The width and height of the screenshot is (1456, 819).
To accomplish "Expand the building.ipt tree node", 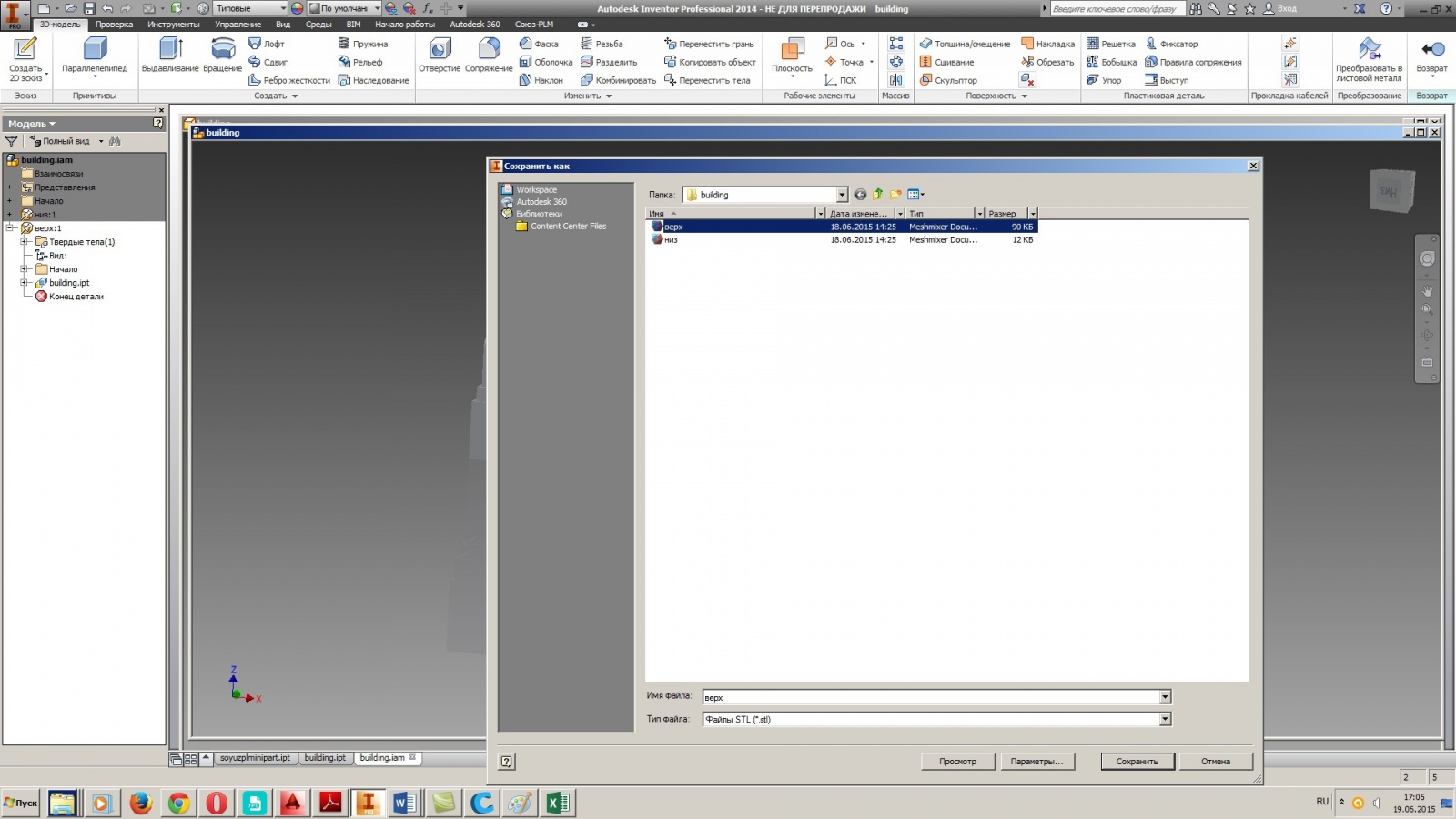I will click(x=25, y=283).
